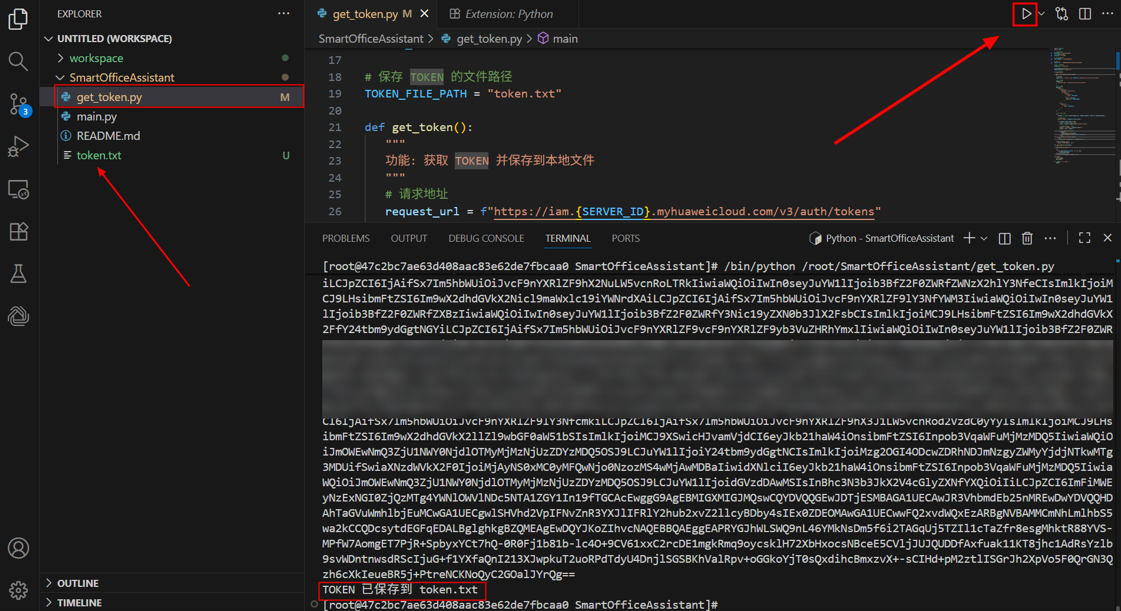Open Manage gear icon at bottom

coord(18,590)
